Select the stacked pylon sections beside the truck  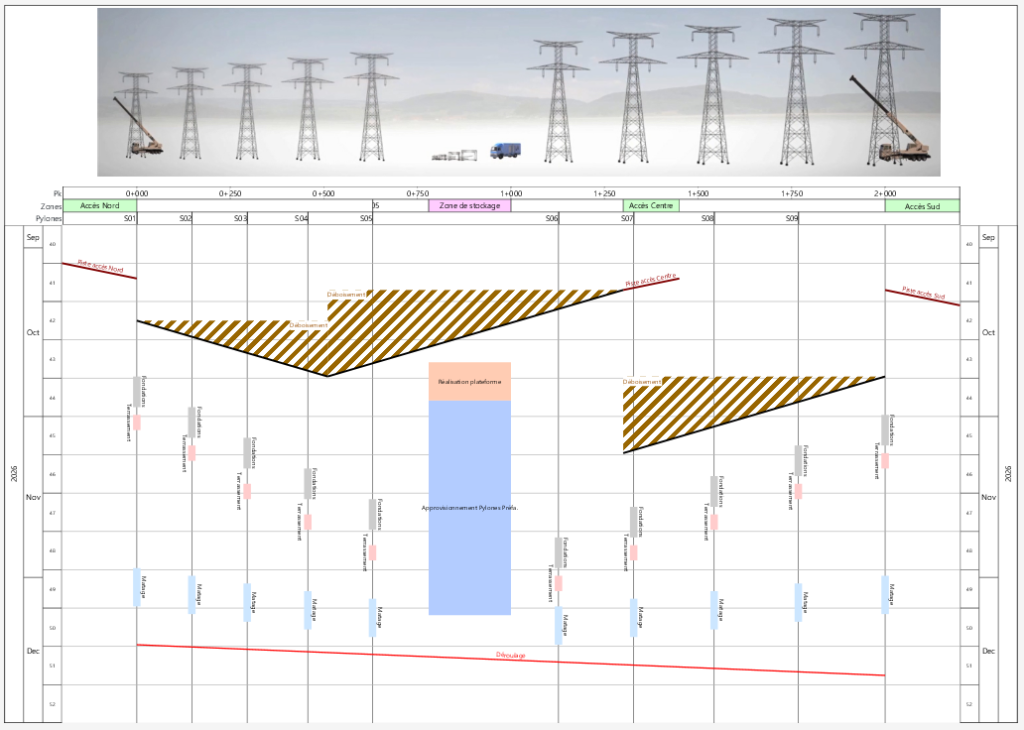click(x=455, y=155)
